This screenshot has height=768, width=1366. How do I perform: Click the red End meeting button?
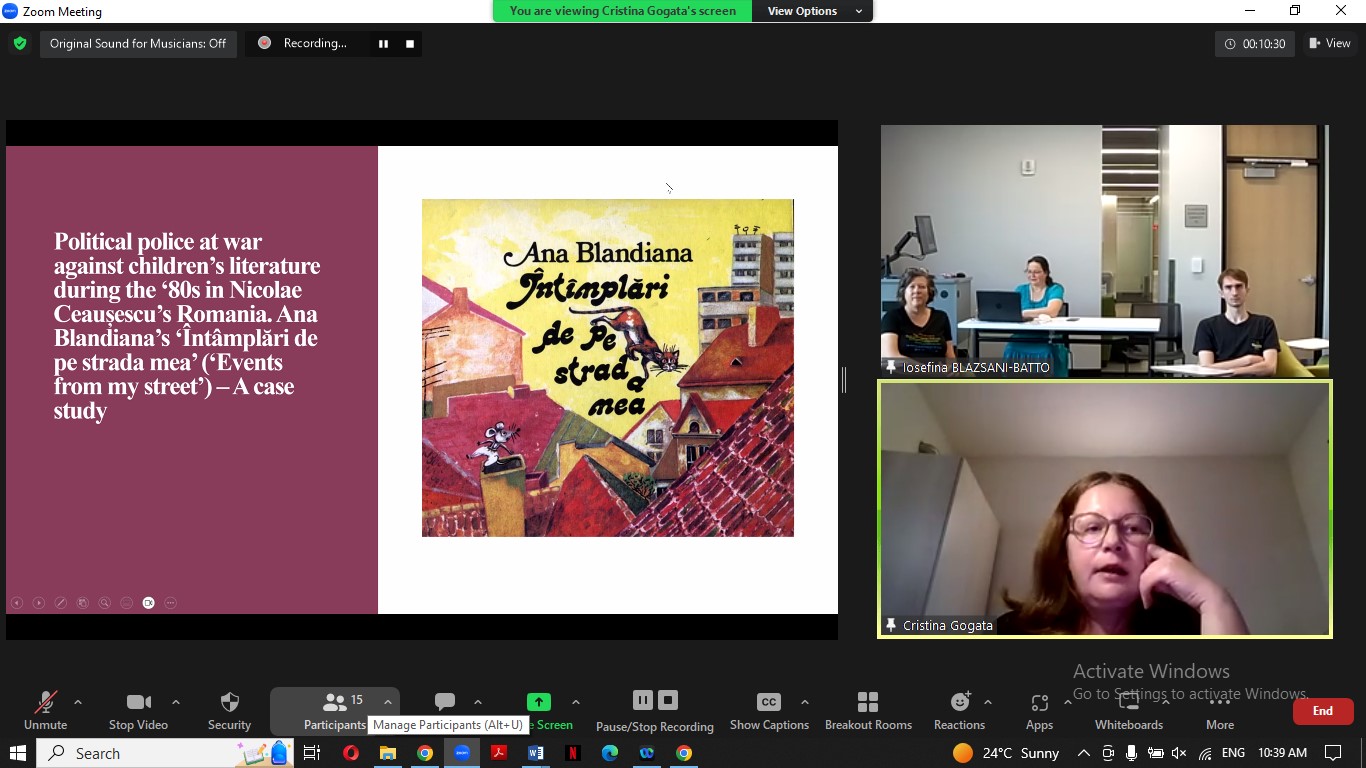[x=1323, y=711]
